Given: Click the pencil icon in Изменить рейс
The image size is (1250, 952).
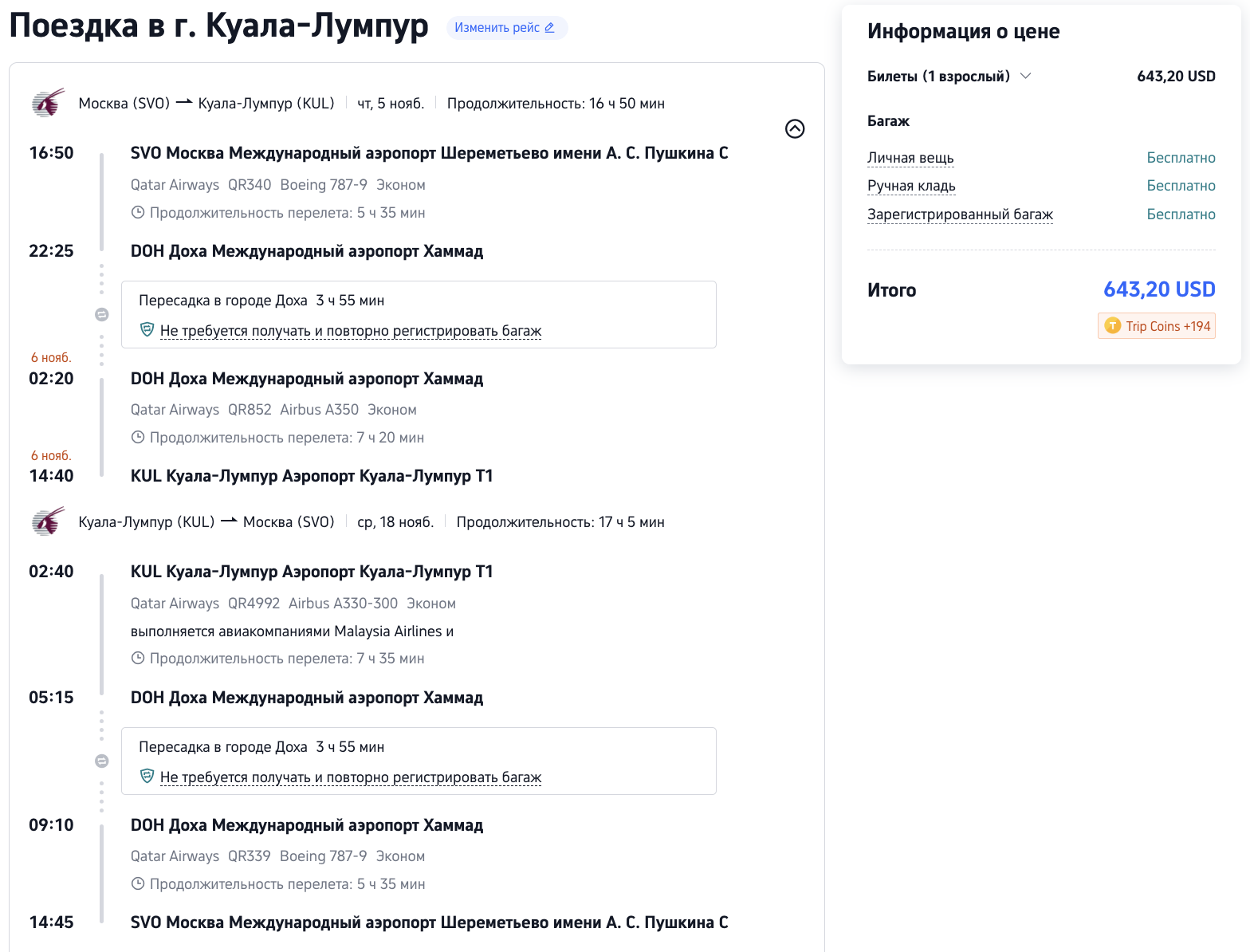Looking at the screenshot, I should [x=549, y=28].
